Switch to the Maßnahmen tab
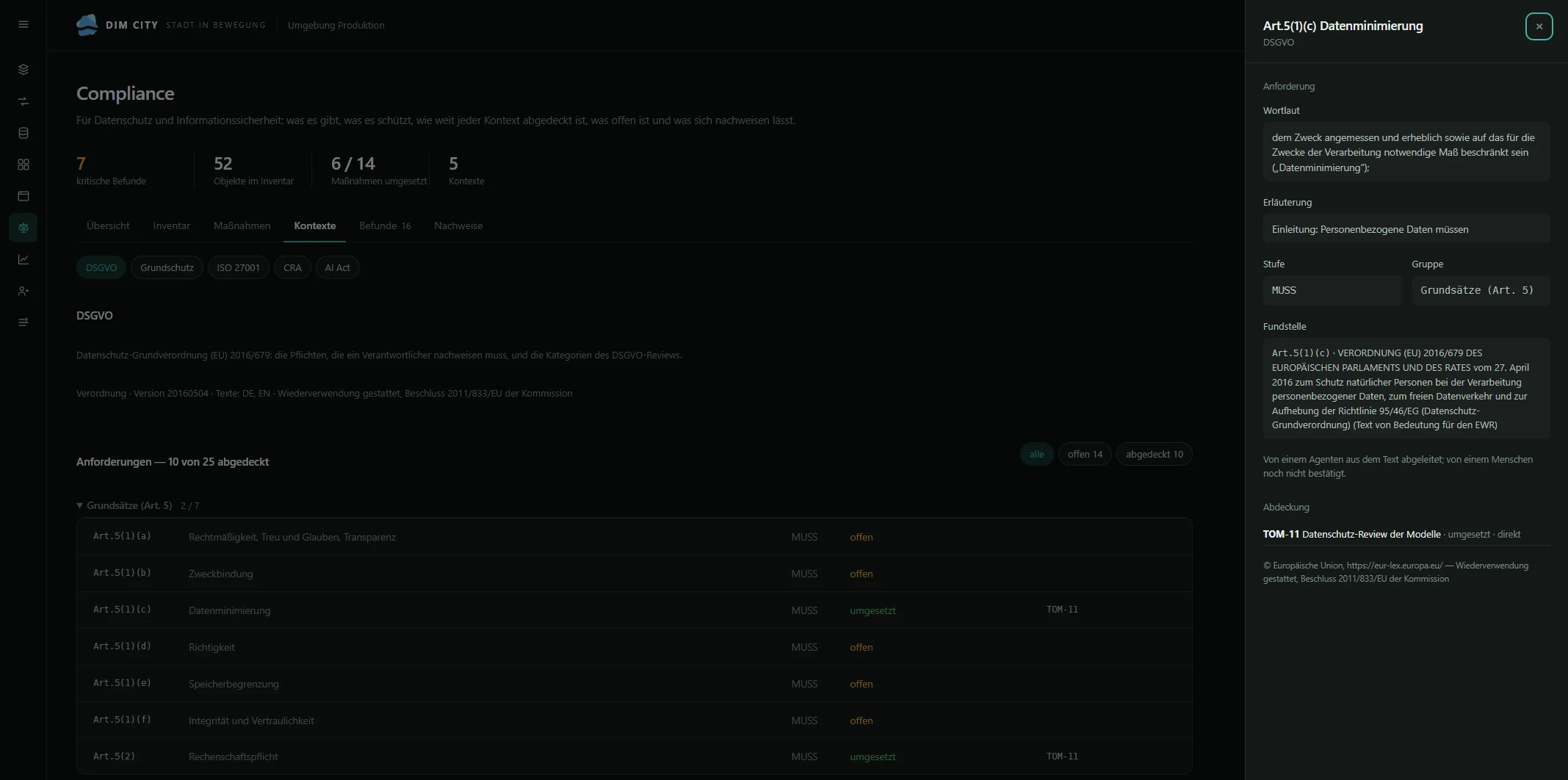 coord(242,225)
